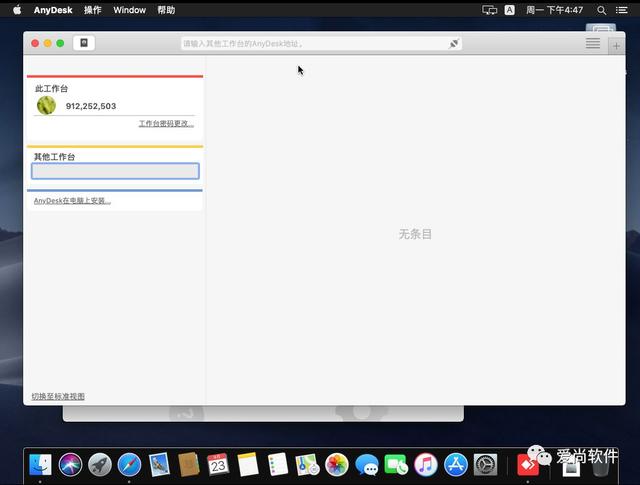Screen dimensions: 640x485
Task: Open the Window menu
Action: pyautogui.click(x=129, y=10)
